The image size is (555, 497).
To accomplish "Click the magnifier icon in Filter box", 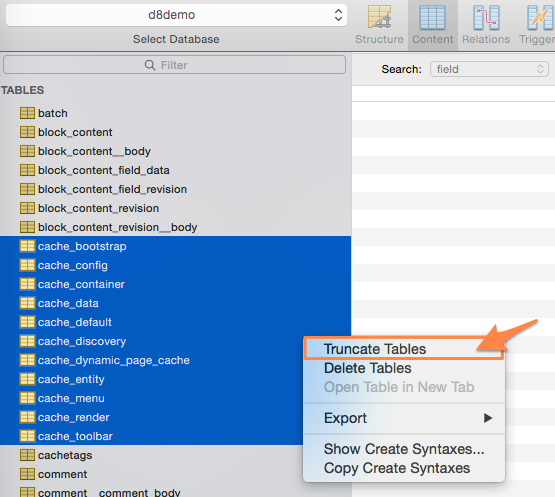I will point(150,65).
